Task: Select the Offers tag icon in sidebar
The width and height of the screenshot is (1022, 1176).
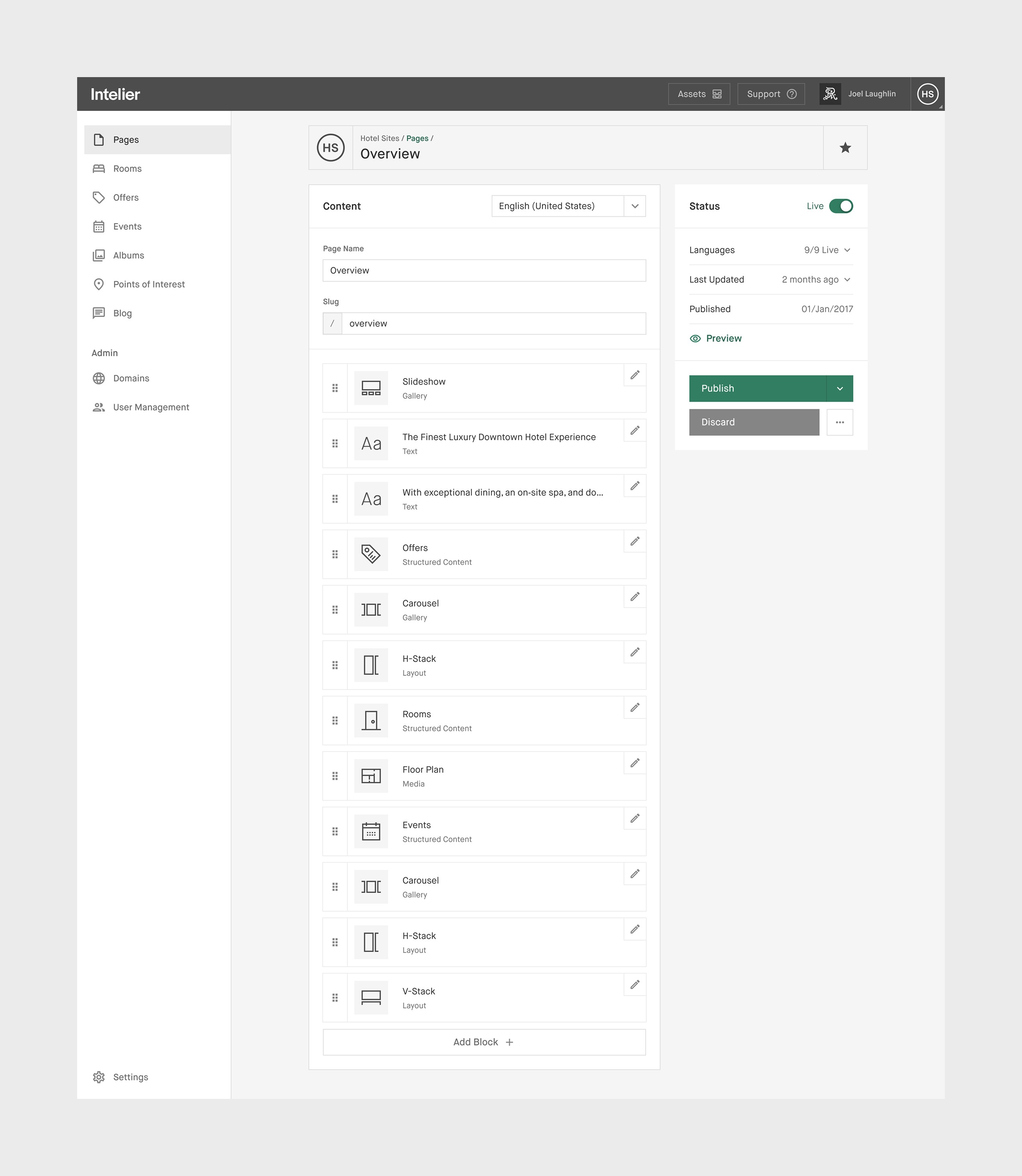Action: pyautogui.click(x=99, y=198)
